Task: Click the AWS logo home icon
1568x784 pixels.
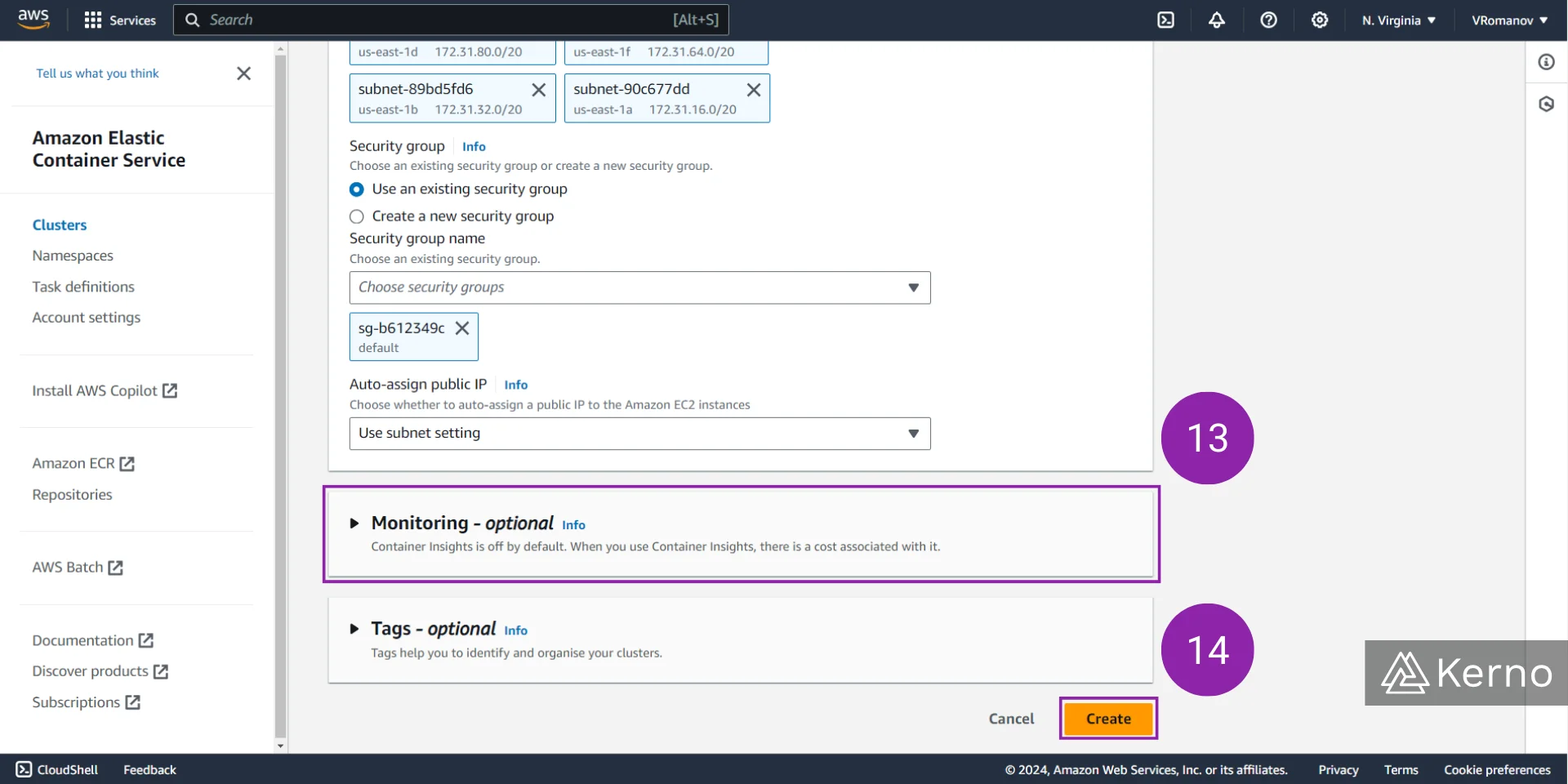Action: click(x=33, y=20)
